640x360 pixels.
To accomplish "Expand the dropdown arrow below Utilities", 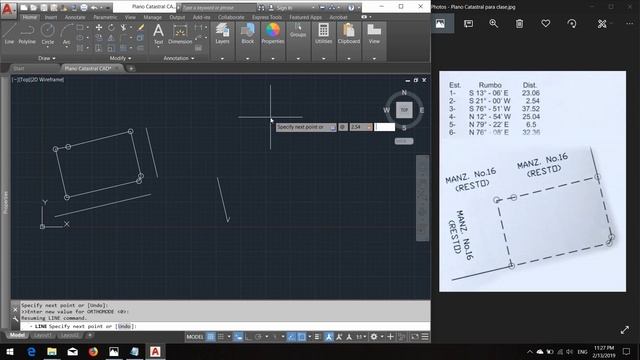I will [323, 58].
